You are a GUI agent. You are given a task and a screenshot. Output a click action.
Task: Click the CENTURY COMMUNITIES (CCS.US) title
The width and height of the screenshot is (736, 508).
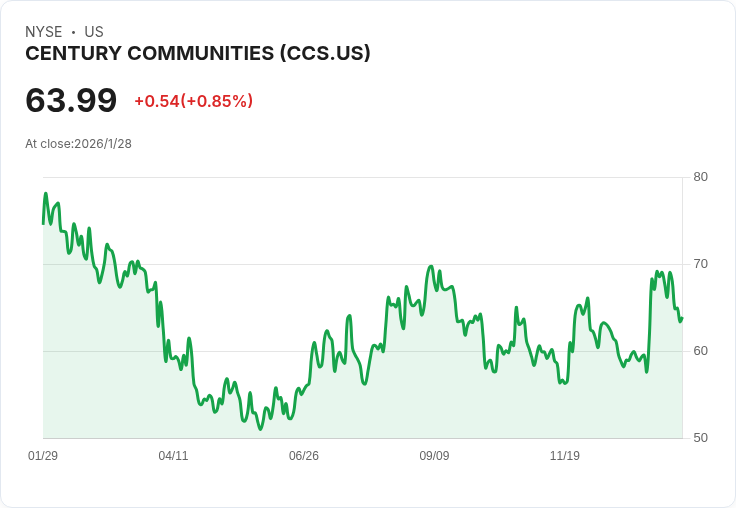pyautogui.click(x=198, y=53)
